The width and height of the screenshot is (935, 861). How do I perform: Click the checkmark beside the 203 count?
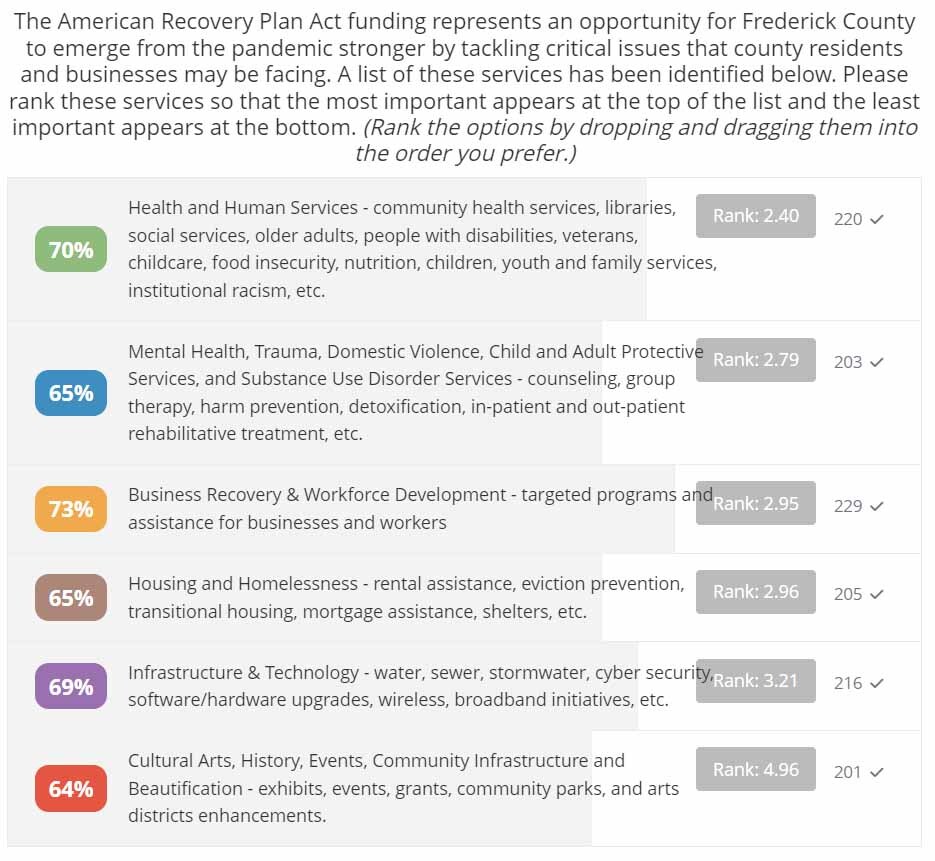[877, 362]
